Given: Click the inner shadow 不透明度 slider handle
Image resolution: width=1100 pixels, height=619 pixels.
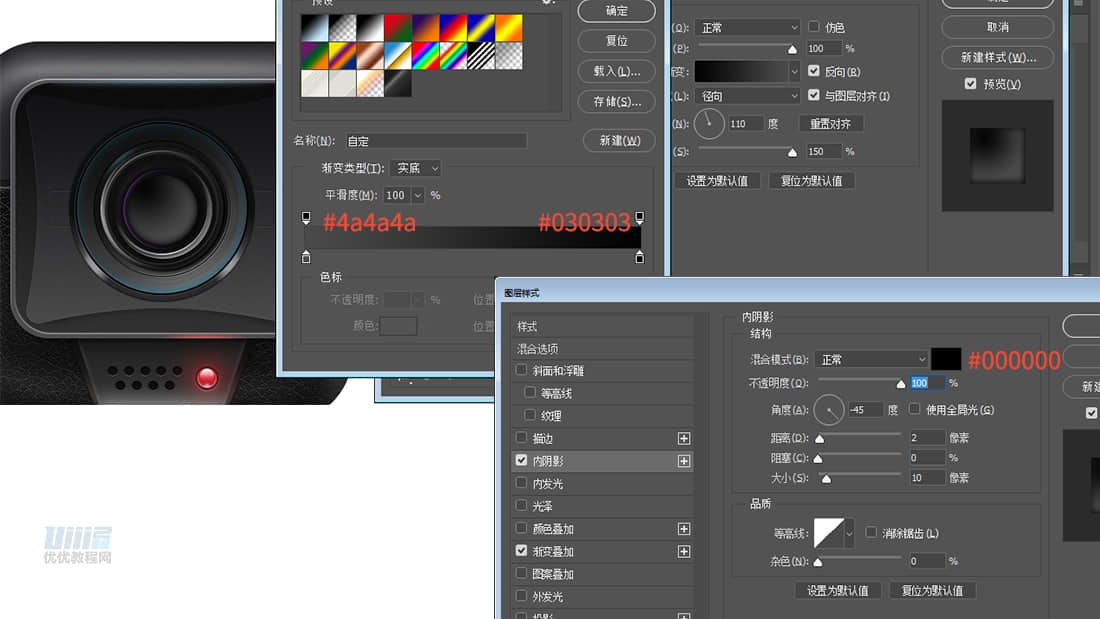Looking at the screenshot, I should [x=901, y=384].
